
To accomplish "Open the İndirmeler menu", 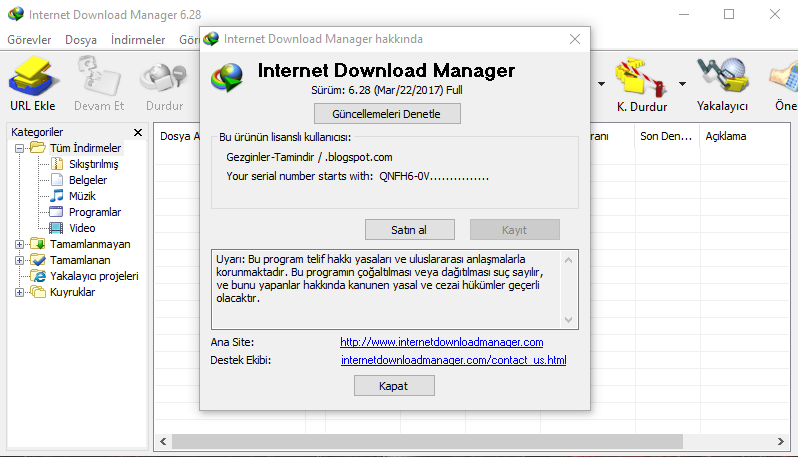I will click(x=138, y=40).
